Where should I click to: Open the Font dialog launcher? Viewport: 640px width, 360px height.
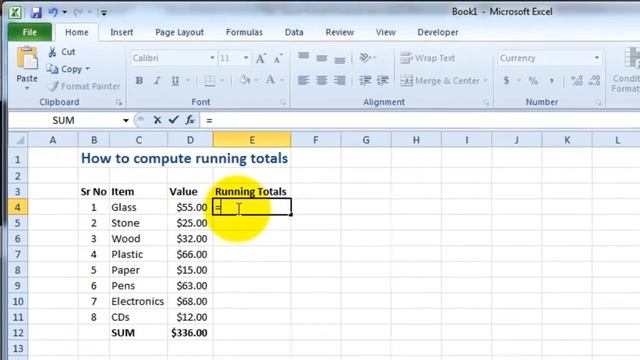pos(283,102)
